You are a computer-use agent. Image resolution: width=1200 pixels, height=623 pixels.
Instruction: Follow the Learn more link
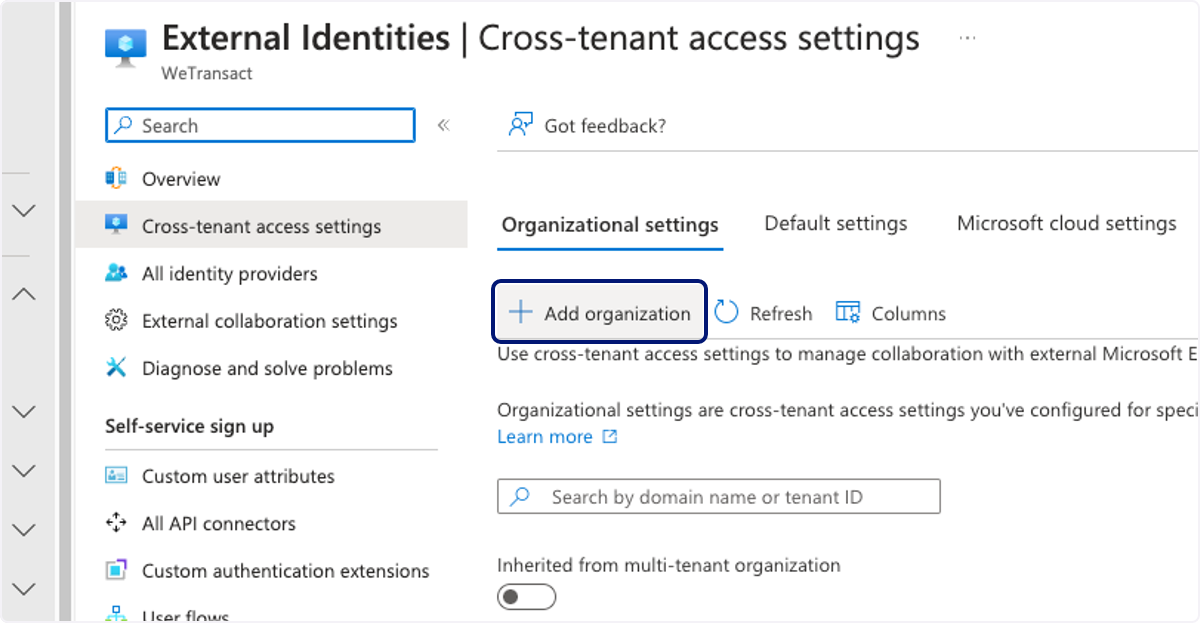(545, 437)
